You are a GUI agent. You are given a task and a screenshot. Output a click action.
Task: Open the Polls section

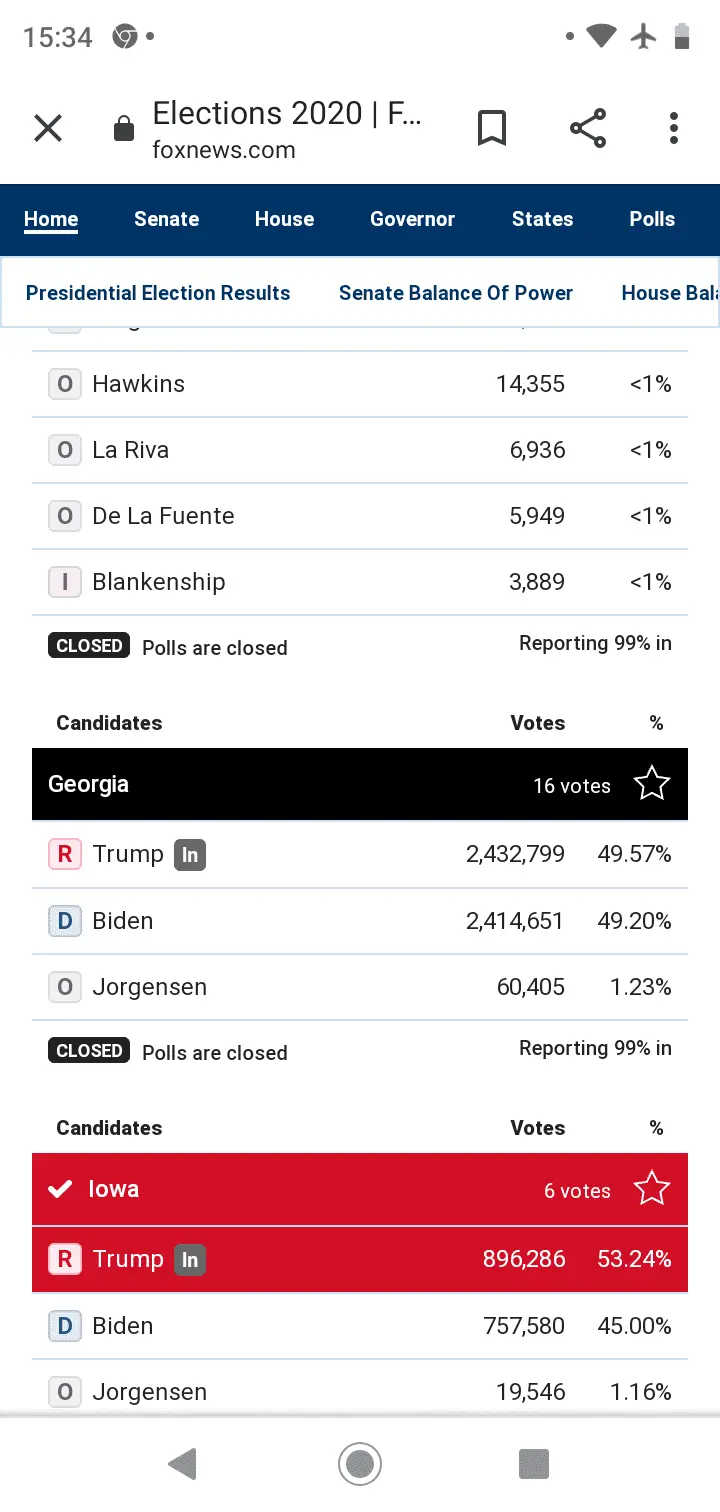point(652,219)
